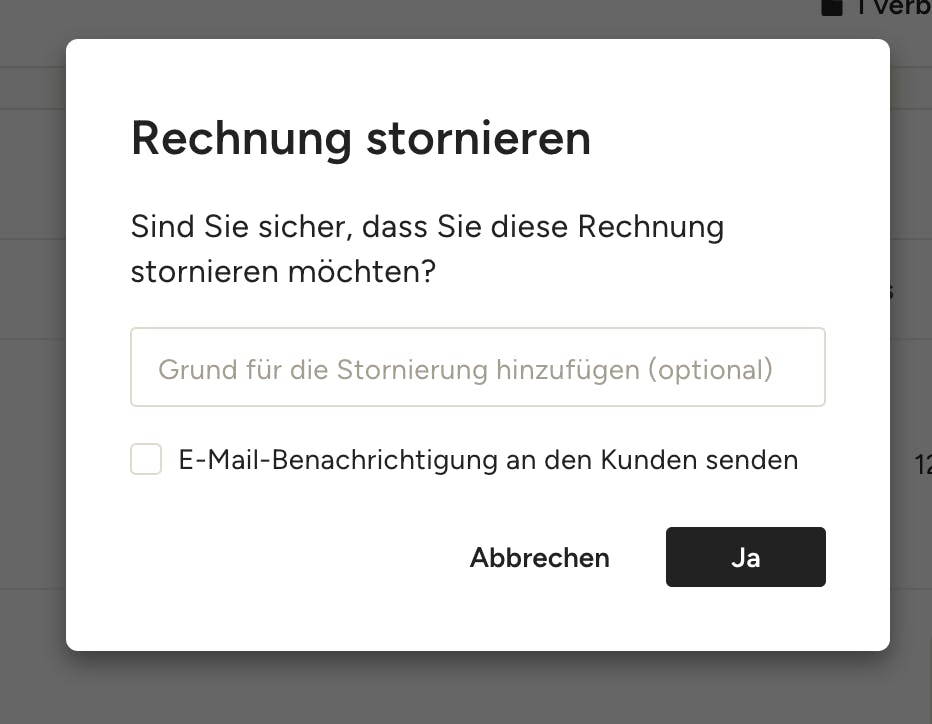Screen dimensions: 932x724
Task: Click the "E-Mail-Benachrichtigung an den Kunden senden" label
Action: click(488, 460)
